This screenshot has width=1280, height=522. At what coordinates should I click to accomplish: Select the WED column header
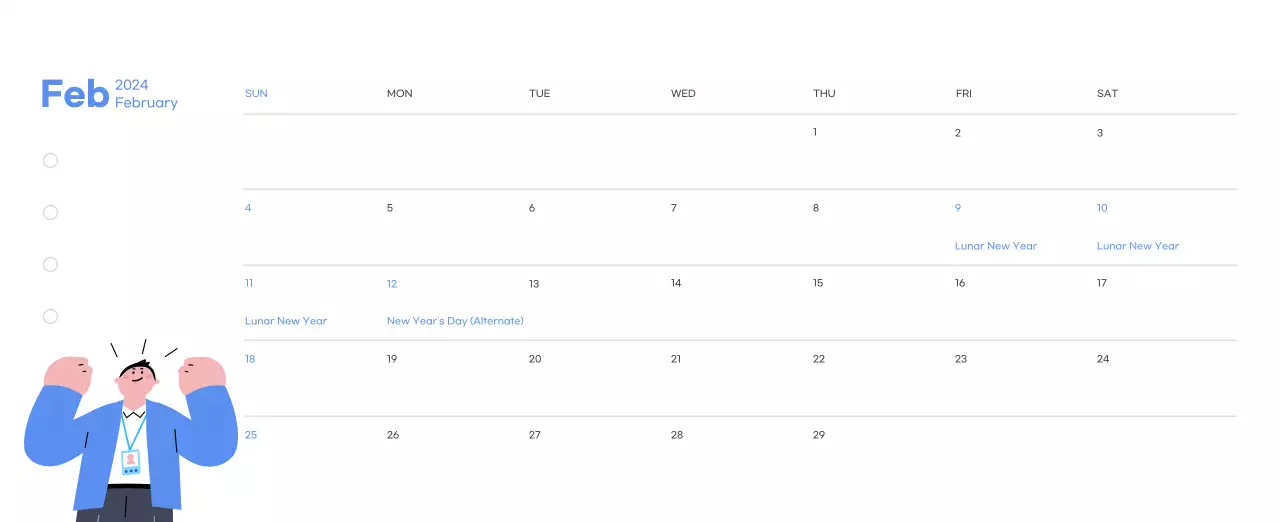coord(683,94)
